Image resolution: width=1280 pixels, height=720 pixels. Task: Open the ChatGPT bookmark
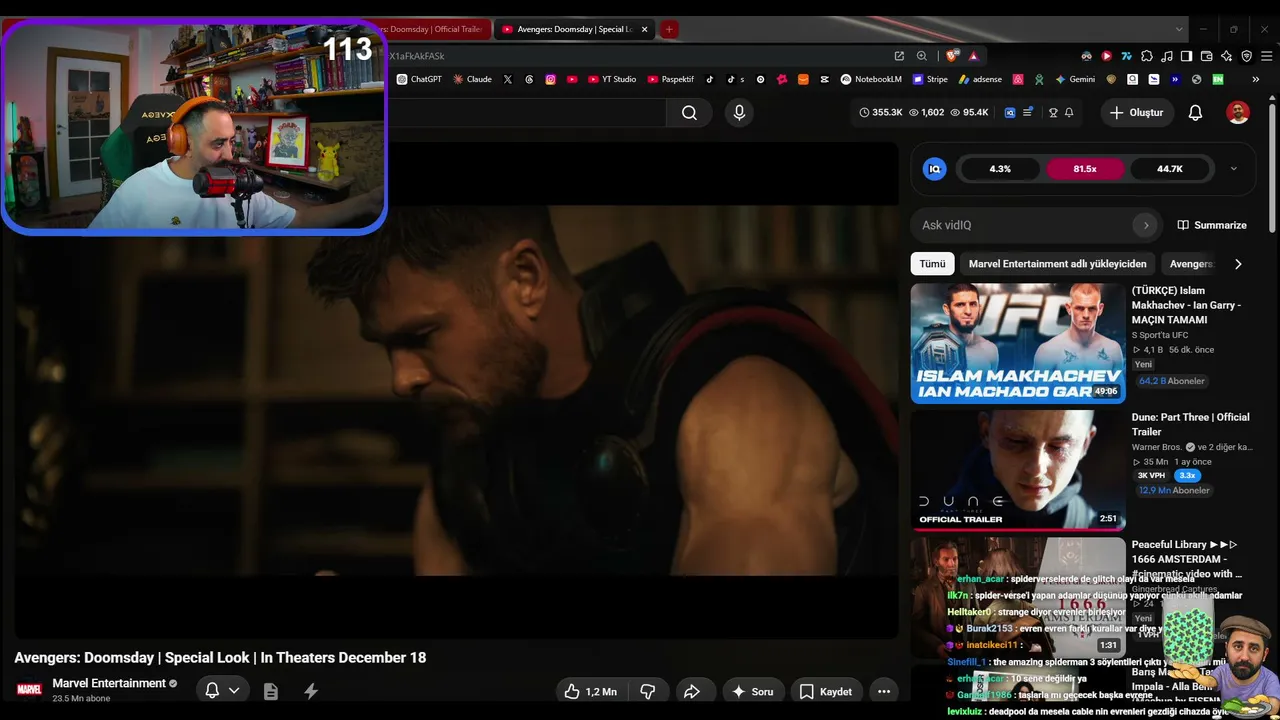pyautogui.click(x=419, y=79)
